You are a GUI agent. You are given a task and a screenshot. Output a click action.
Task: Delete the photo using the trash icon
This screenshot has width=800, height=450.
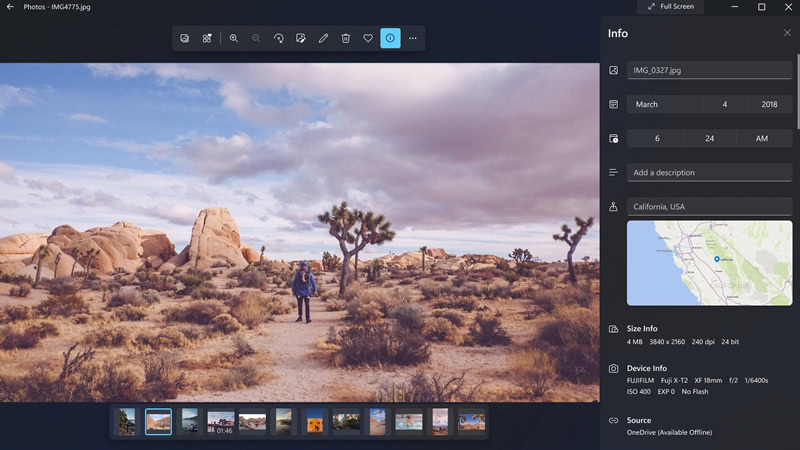click(x=346, y=38)
